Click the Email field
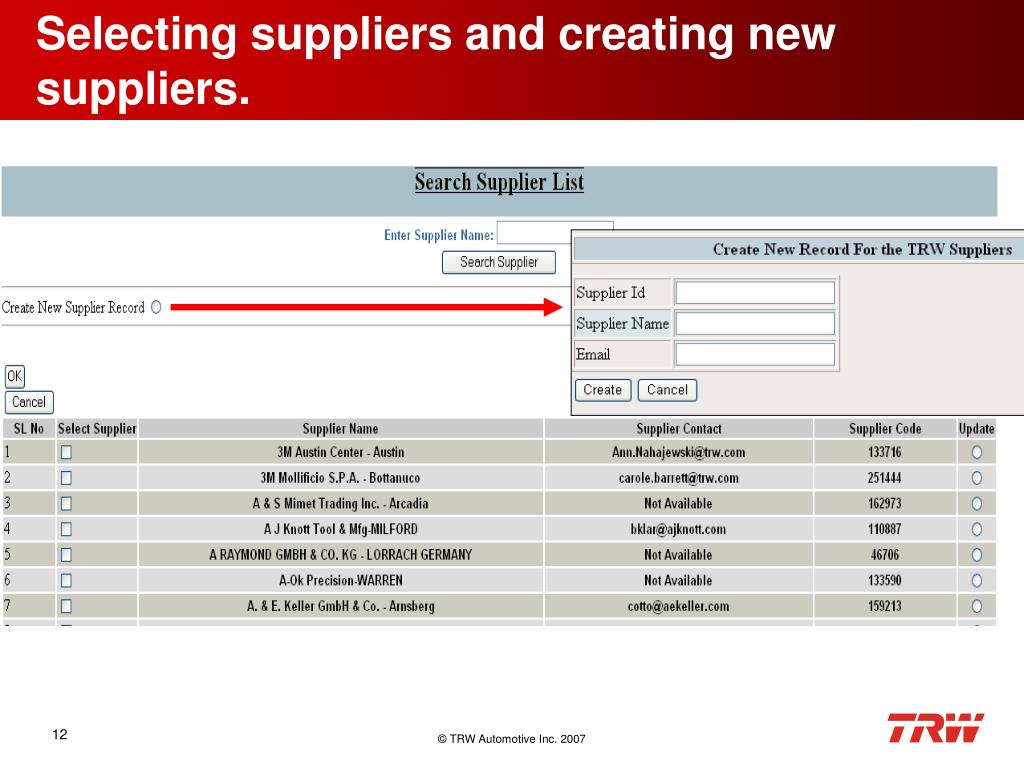Screen dimensions: 1024x768 (x=755, y=354)
